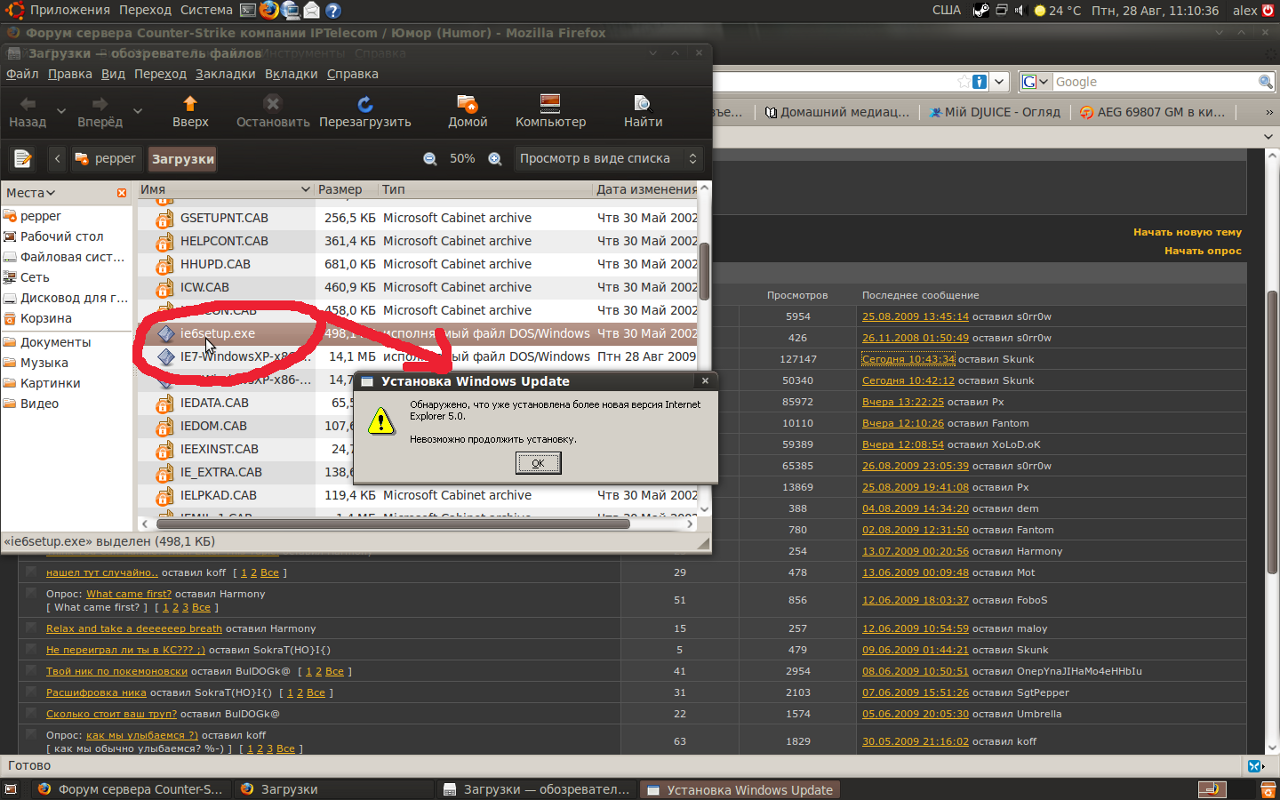
Task: Open the Система menu in top panel
Action: pyautogui.click(x=206, y=10)
